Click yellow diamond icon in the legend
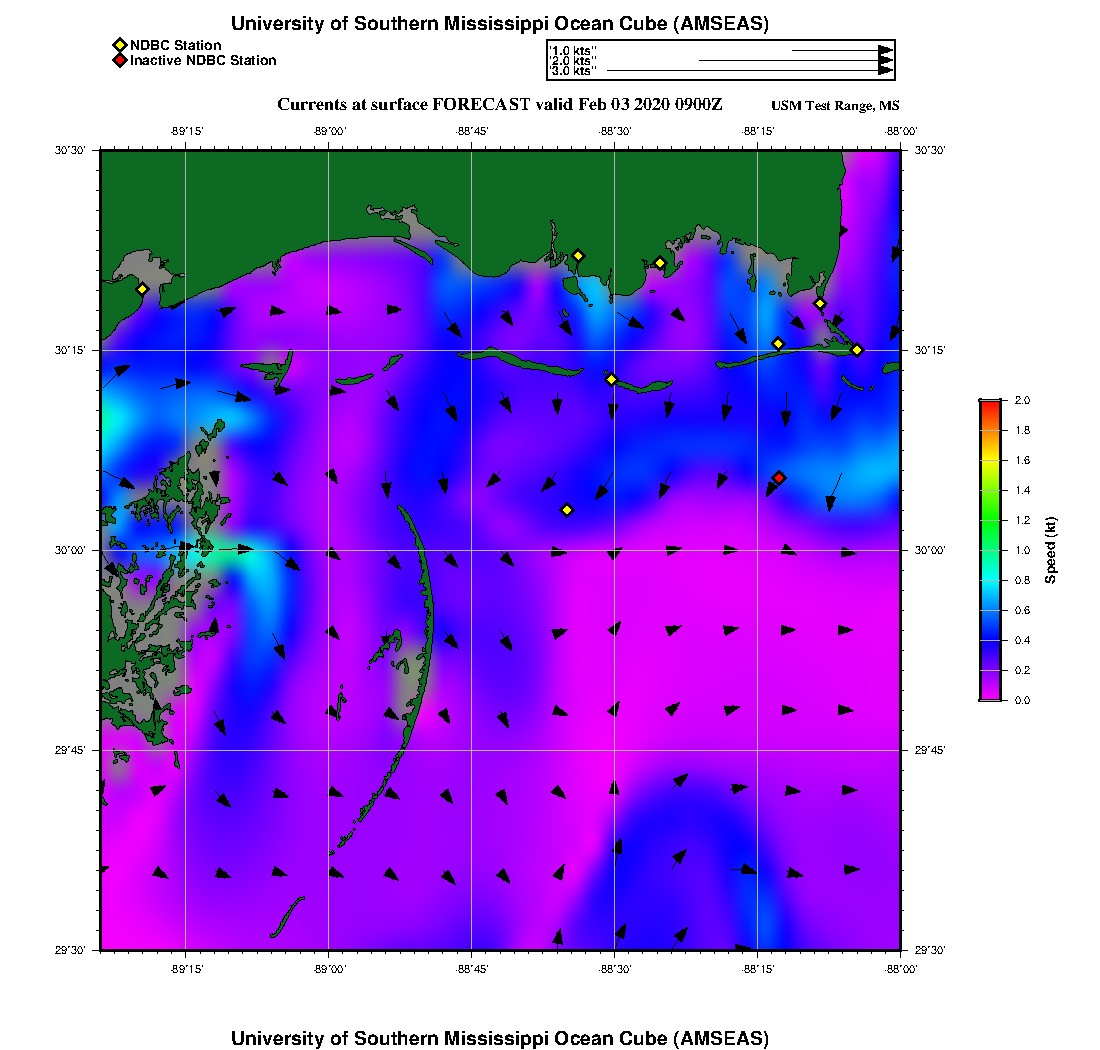 [119, 45]
